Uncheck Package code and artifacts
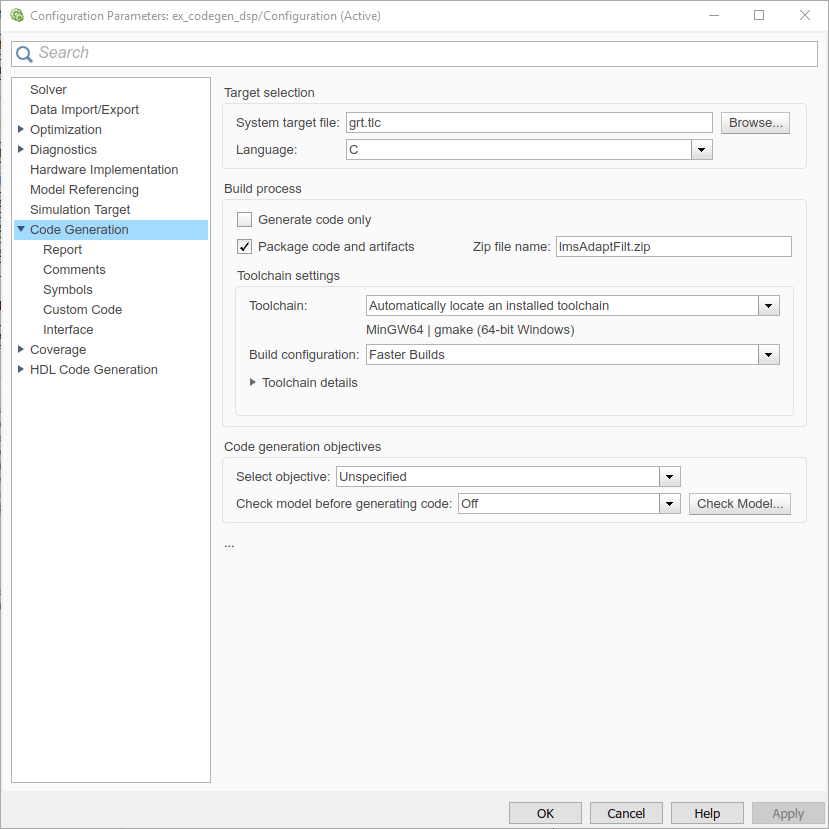The image size is (829, 829). pos(244,247)
